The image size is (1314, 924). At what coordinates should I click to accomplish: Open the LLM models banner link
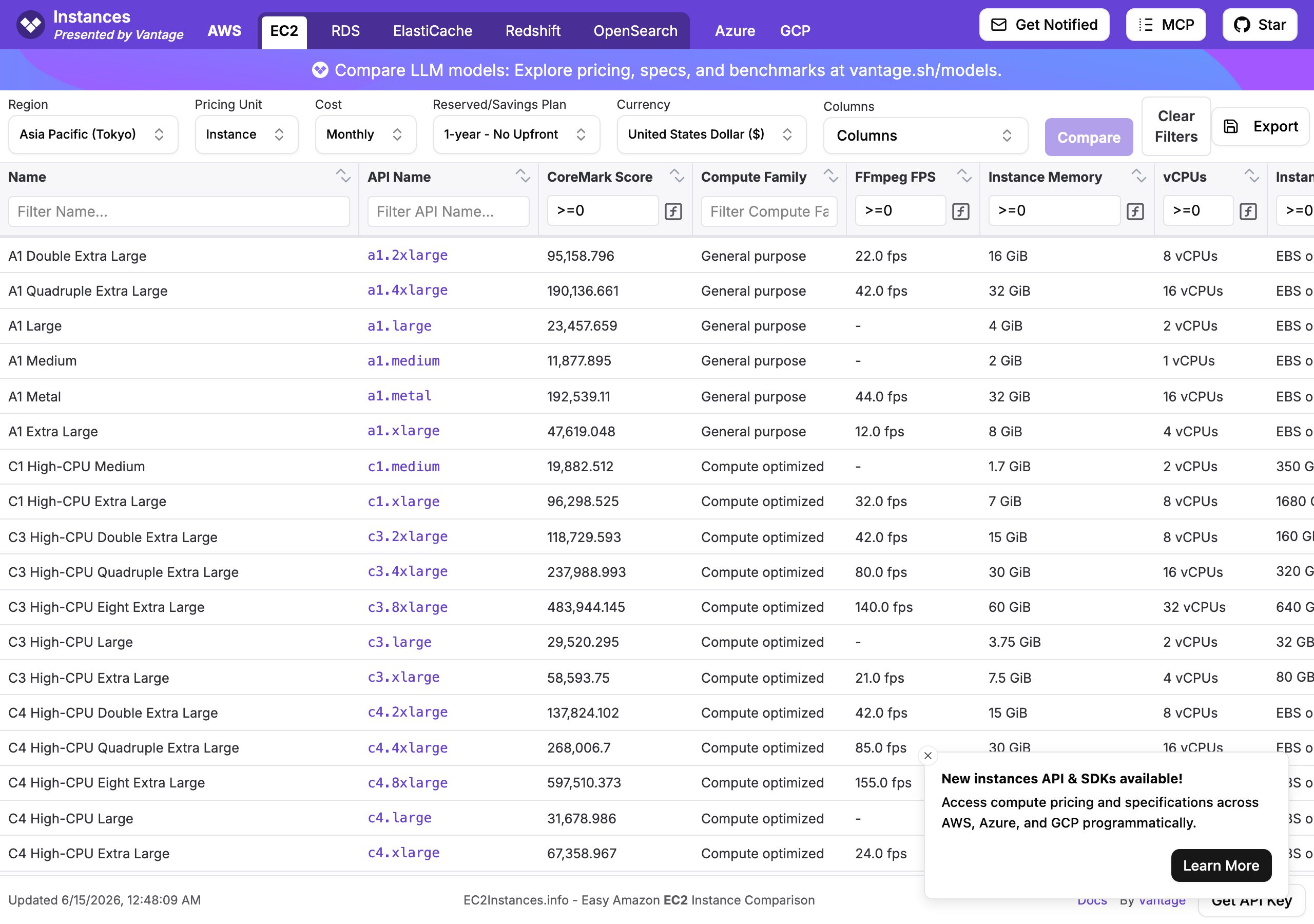(x=667, y=70)
